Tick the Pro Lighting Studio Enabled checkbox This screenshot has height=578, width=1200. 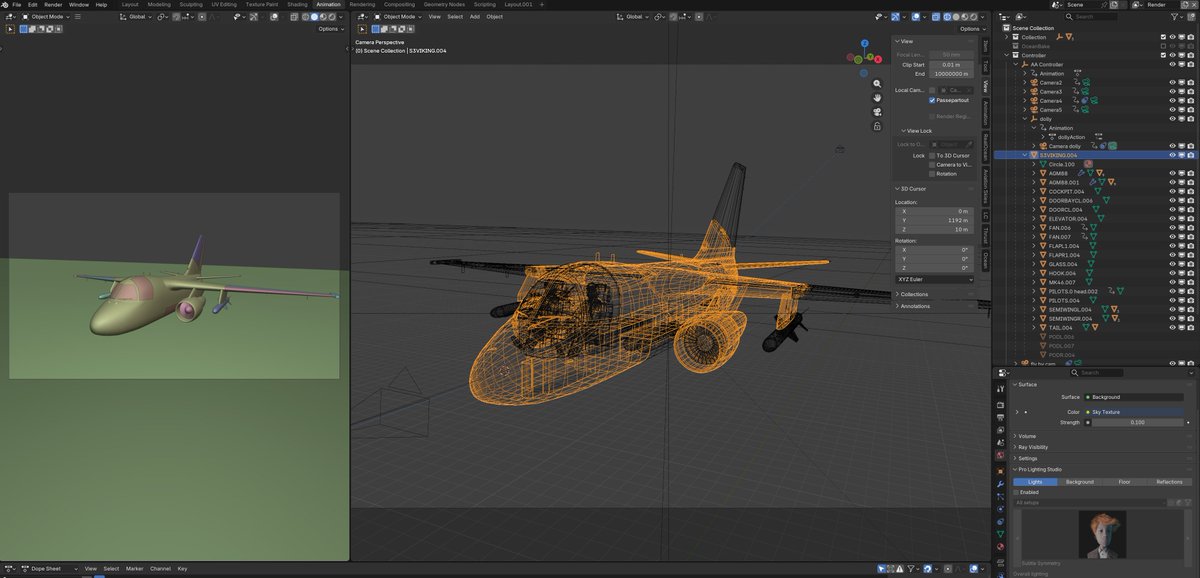pyautogui.click(x=1016, y=492)
